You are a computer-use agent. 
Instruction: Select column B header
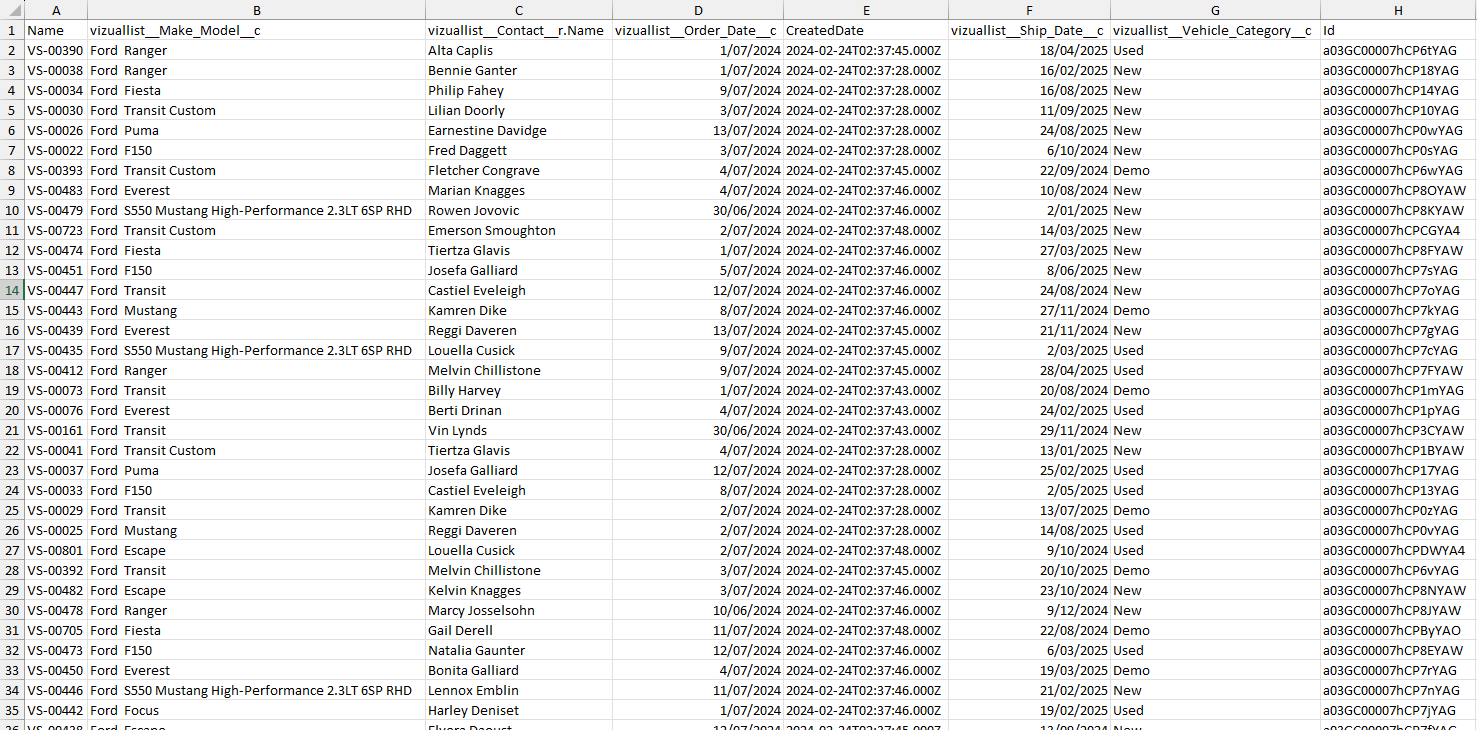[x=256, y=10]
